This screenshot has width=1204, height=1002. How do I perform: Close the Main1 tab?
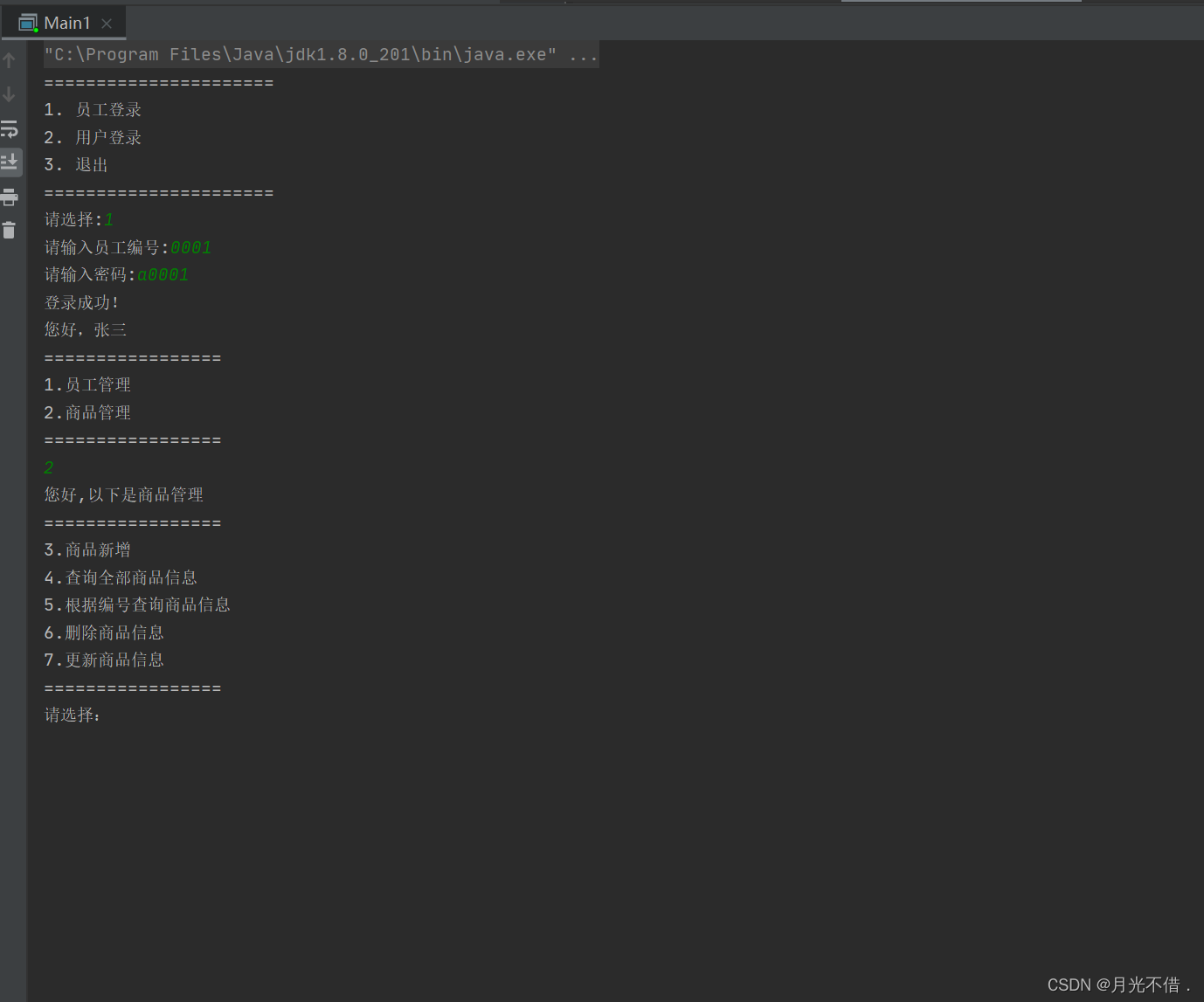coord(107,24)
